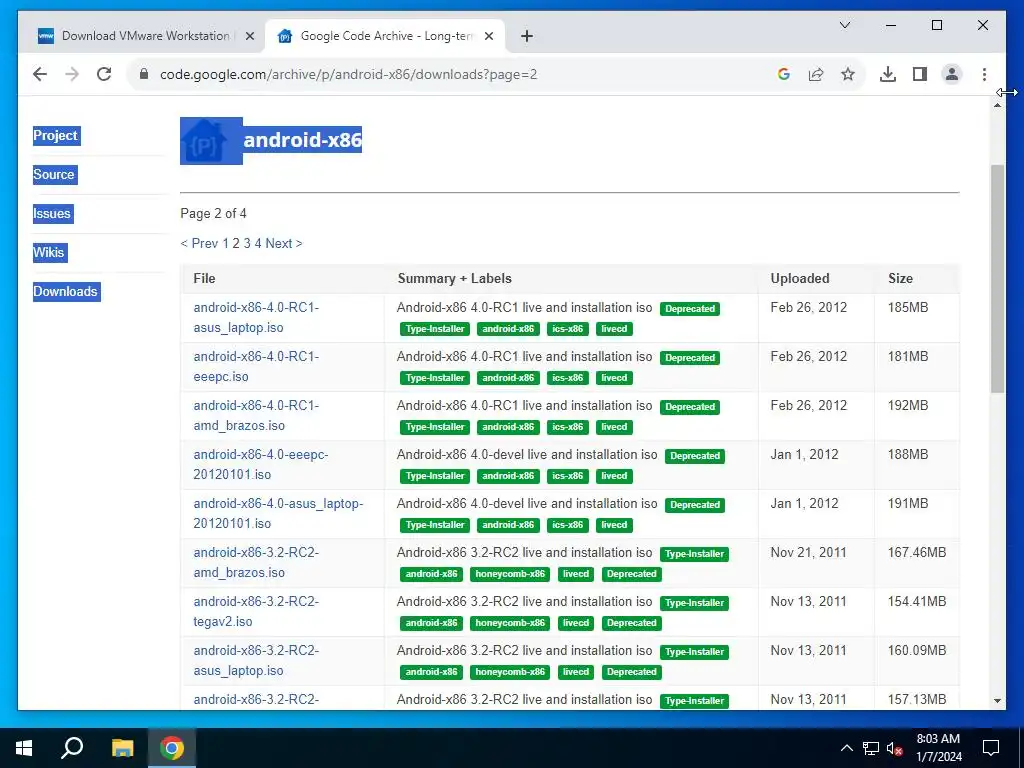The width and height of the screenshot is (1024, 768).
Task: Click livecd label in 4.0-eeepc-20120101 row
Action: (614, 476)
